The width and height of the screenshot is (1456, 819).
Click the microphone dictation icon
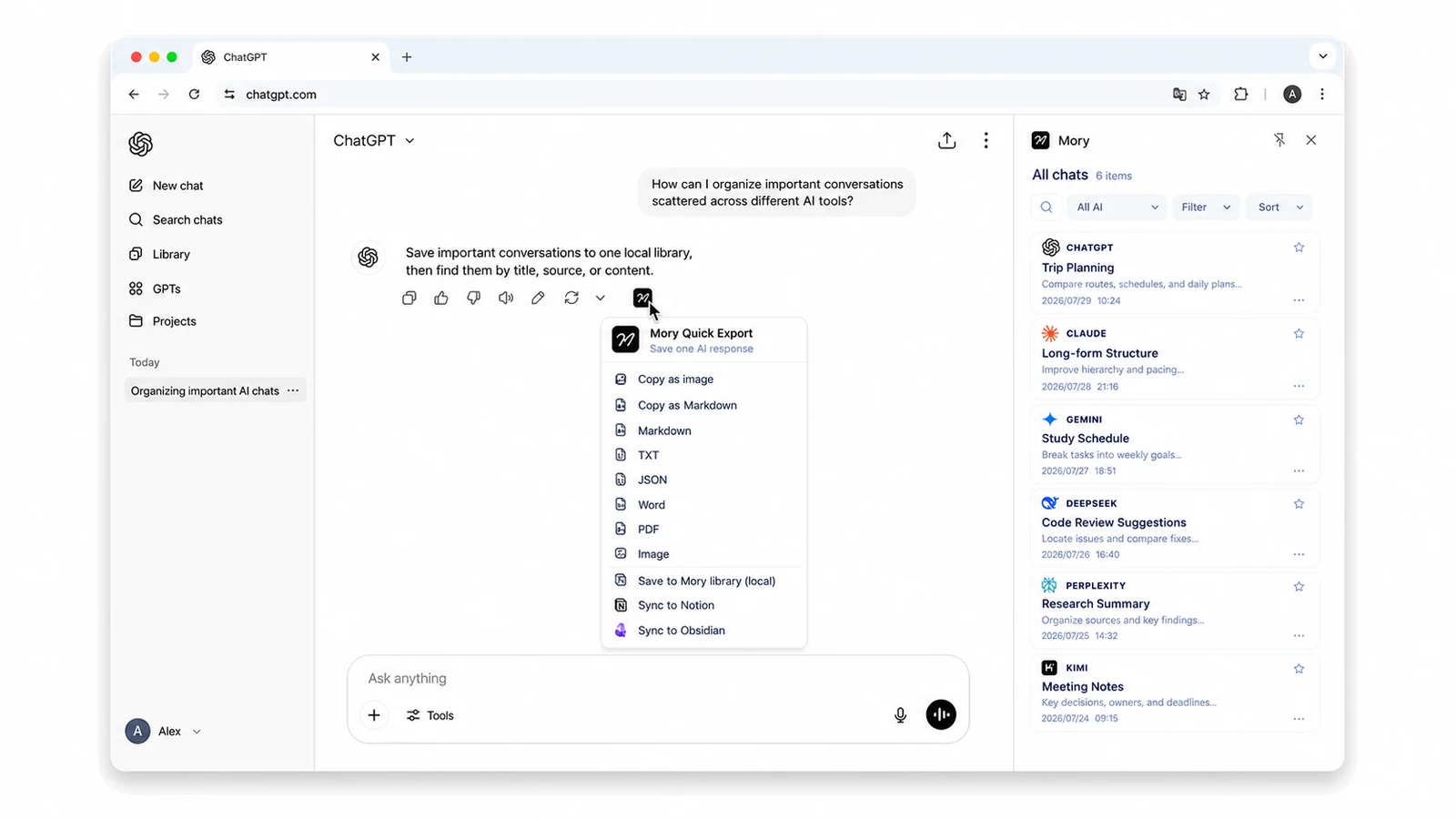pos(900,715)
